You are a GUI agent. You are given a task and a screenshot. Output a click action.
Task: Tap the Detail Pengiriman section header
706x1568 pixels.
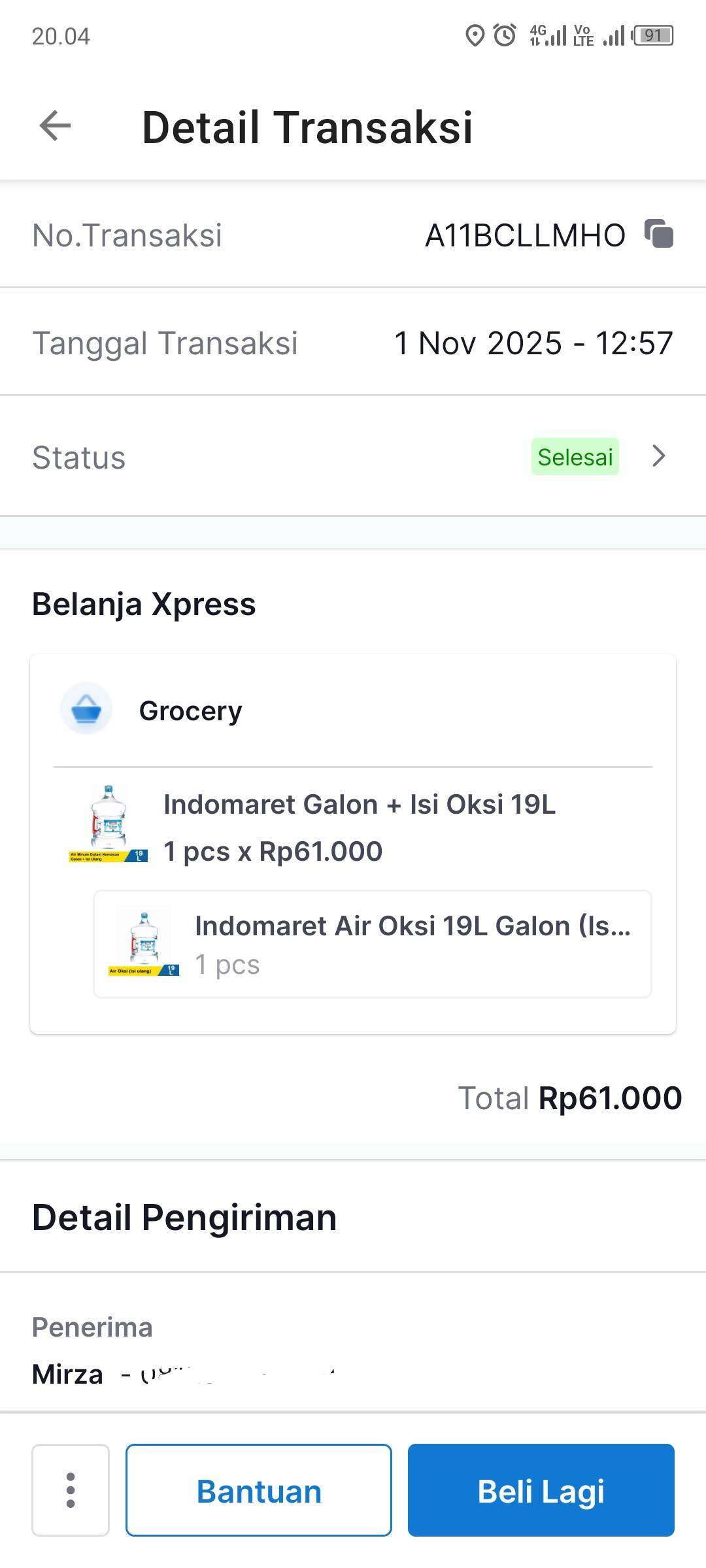pos(184,1218)
